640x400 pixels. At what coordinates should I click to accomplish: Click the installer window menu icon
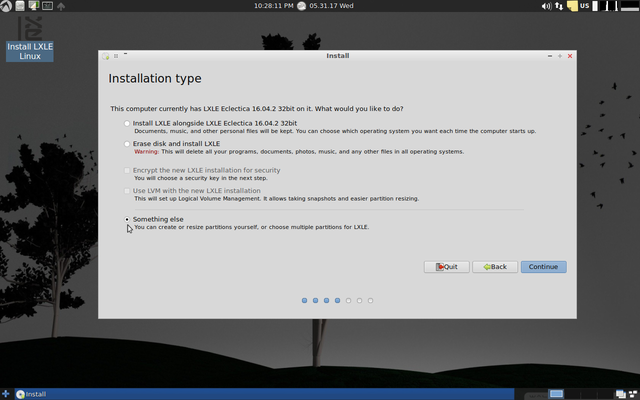point(105,56)
